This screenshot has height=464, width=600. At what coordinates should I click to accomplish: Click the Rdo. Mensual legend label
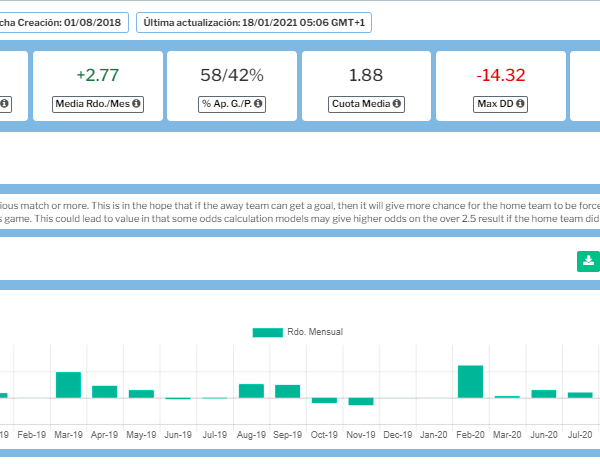pos(315,332)
